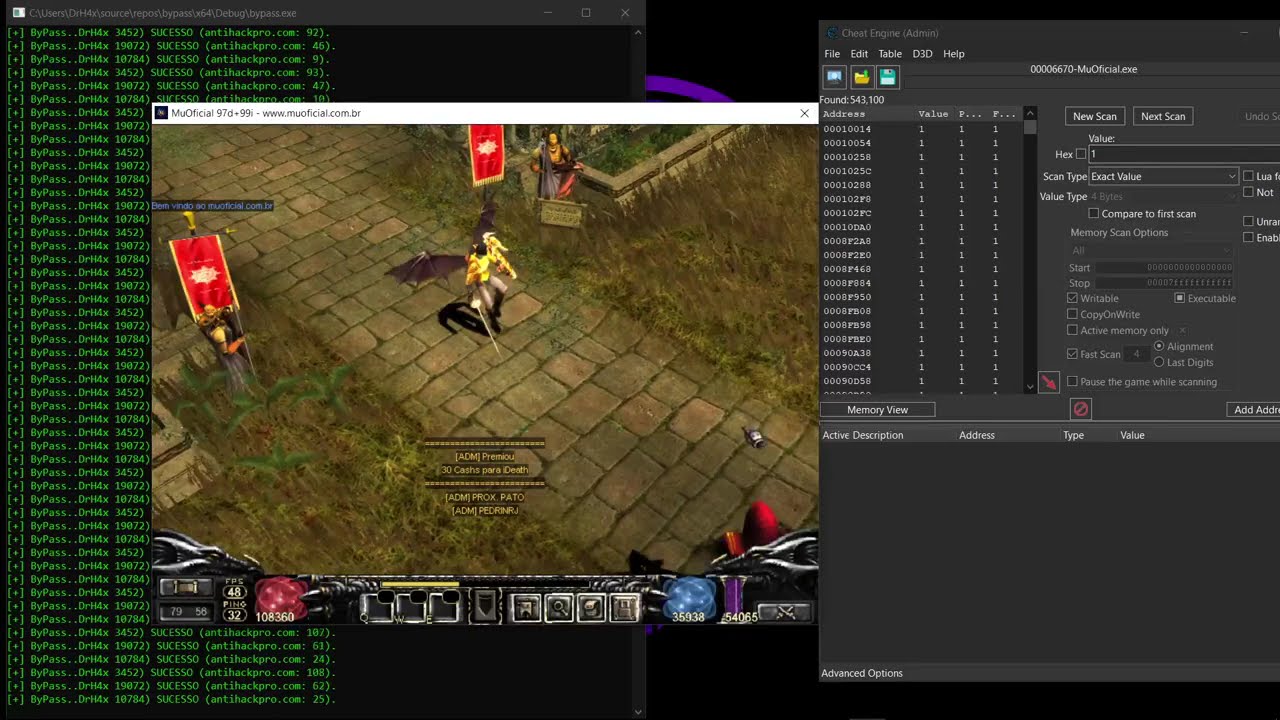Click the red health orb in the game
This screenshot has height=720, width=1280.
click(x=281, y=600)
